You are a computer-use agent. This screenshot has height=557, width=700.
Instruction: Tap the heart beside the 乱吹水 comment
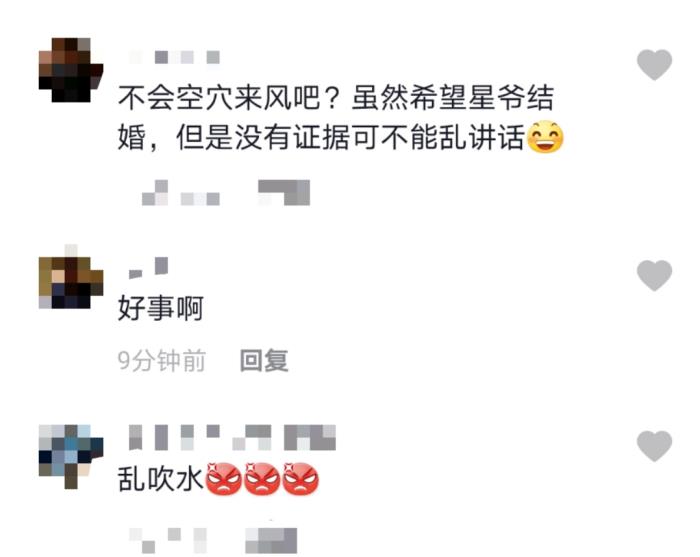[654, 446]
